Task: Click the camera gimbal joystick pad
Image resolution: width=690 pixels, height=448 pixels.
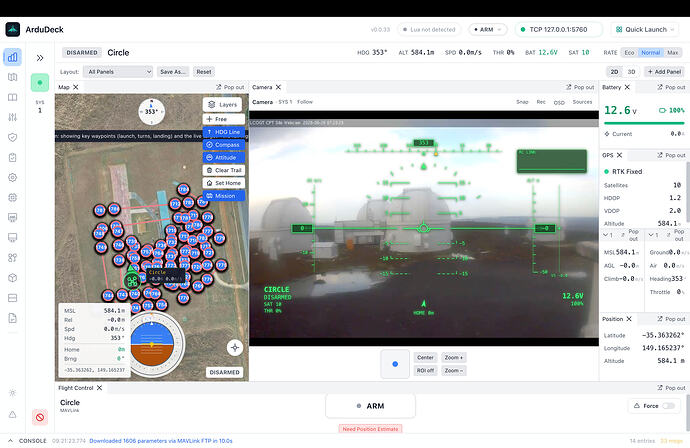Action: pos(395,364)
